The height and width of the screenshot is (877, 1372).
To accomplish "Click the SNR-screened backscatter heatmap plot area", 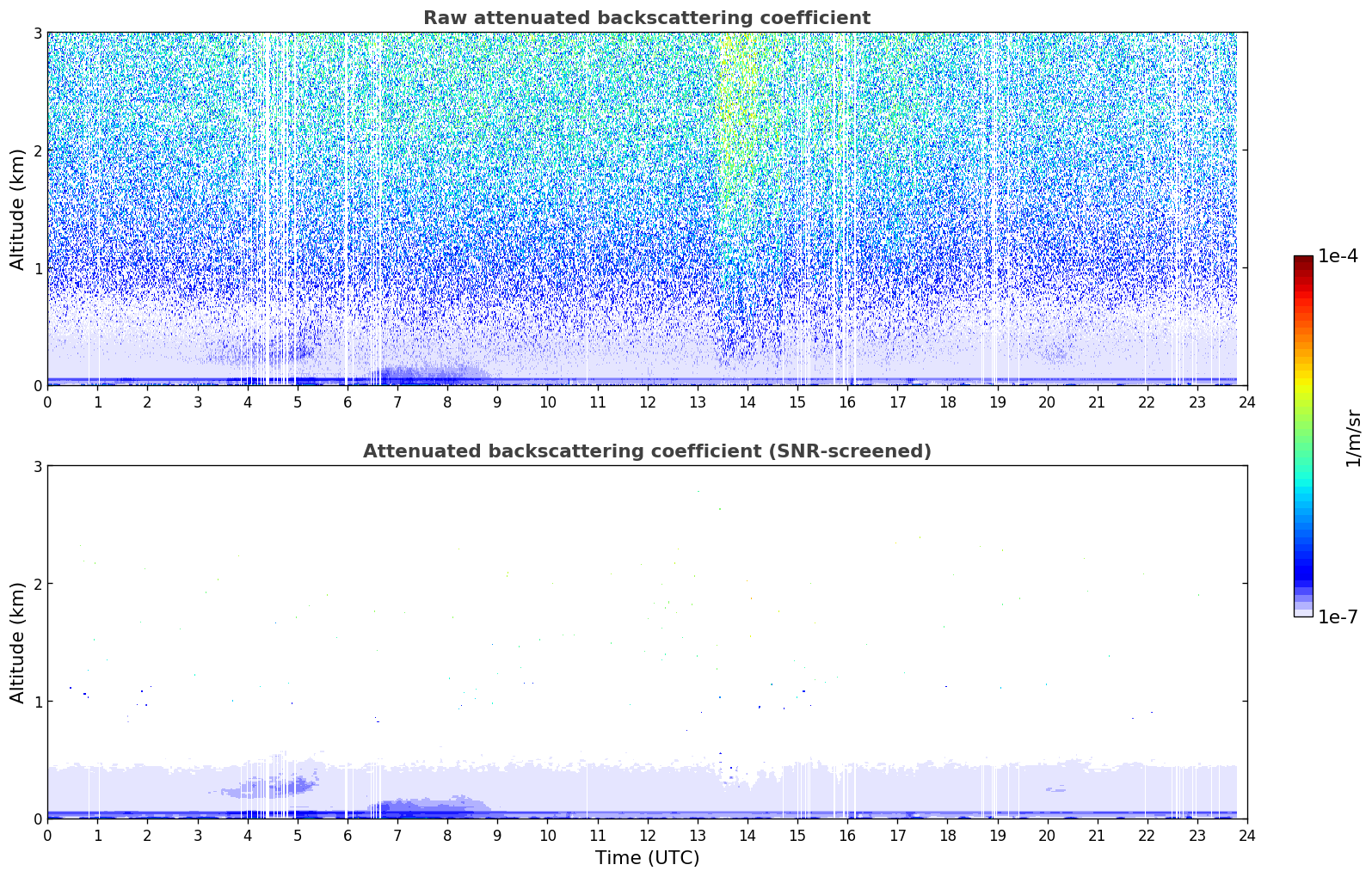I will pyautogui.click(x=647, y=642).
